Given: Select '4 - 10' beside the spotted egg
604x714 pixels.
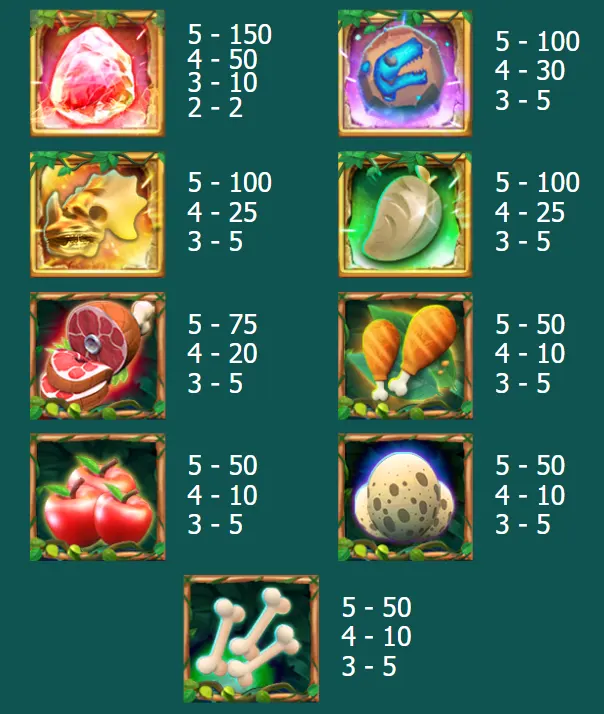Looking at the screenshot, I should coord(530,495).
